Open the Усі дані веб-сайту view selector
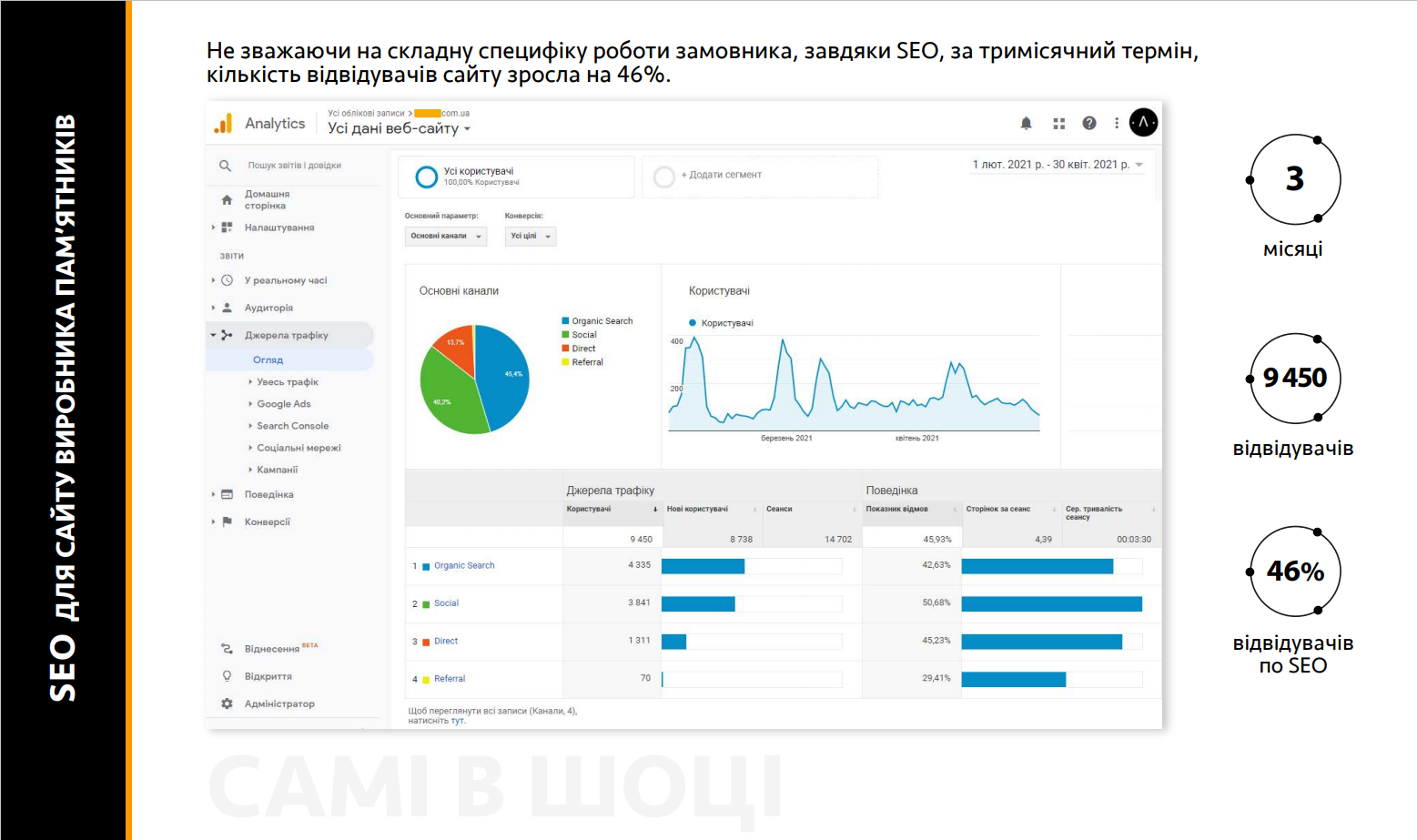This screenshot has width=1417, height=840. (x=400, y=128)
